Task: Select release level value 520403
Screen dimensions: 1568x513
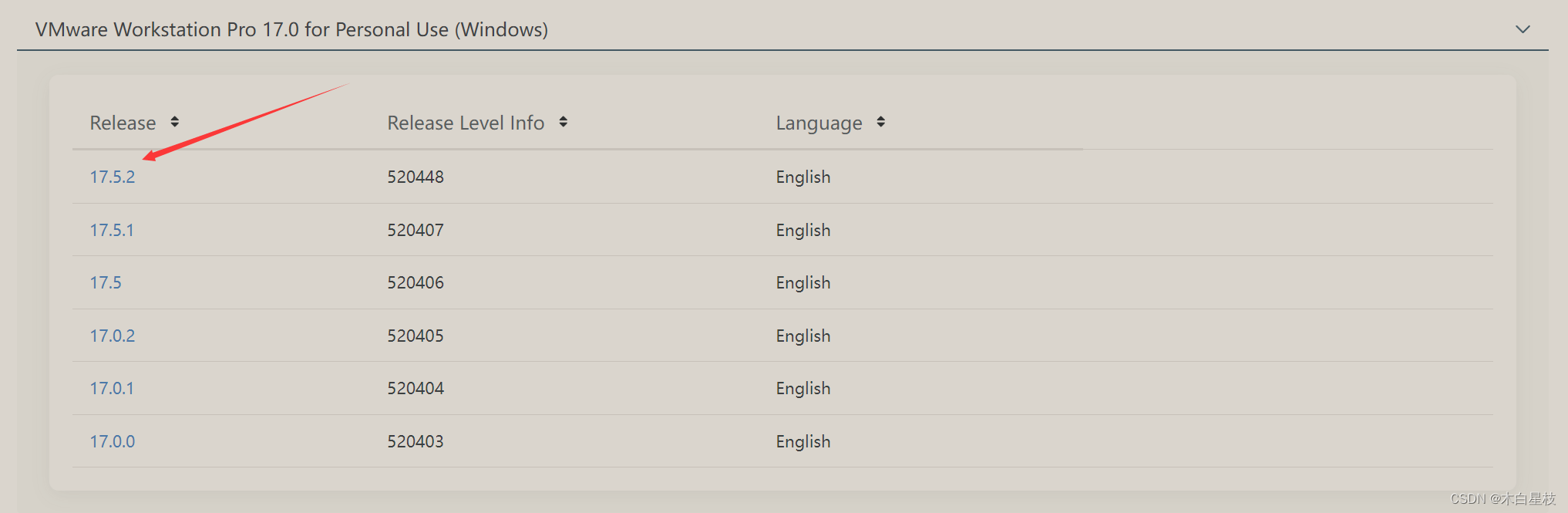Action: click(416, 441)
